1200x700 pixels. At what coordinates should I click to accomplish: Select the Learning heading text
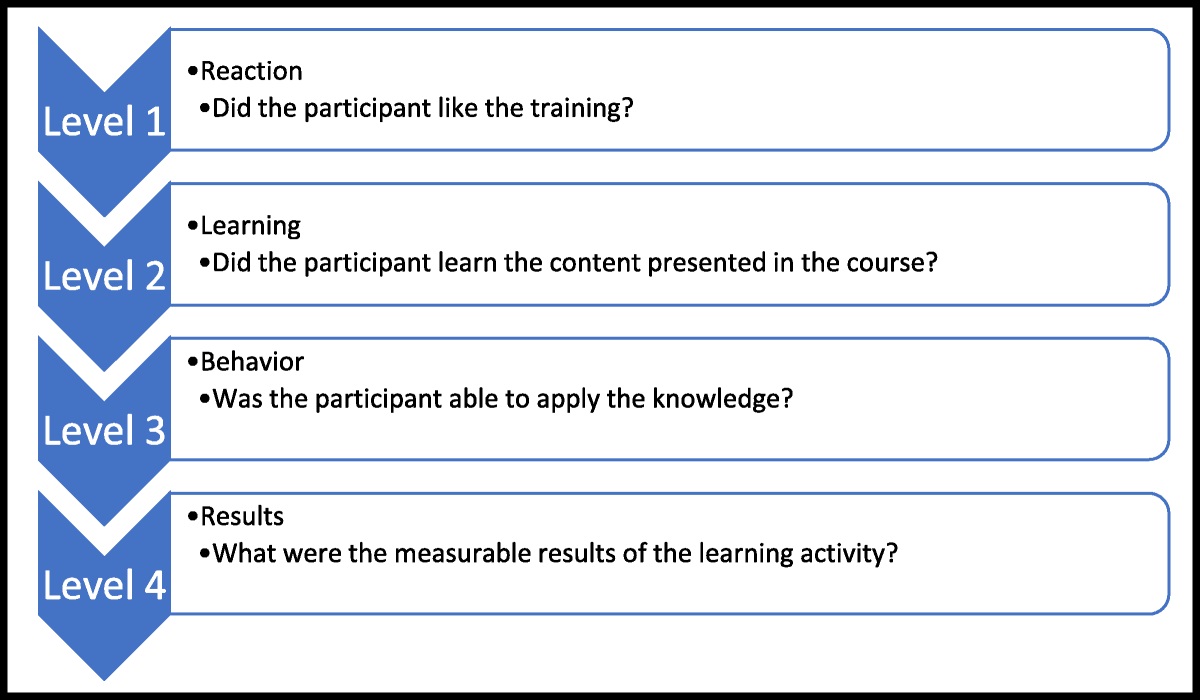pos(250,226)
